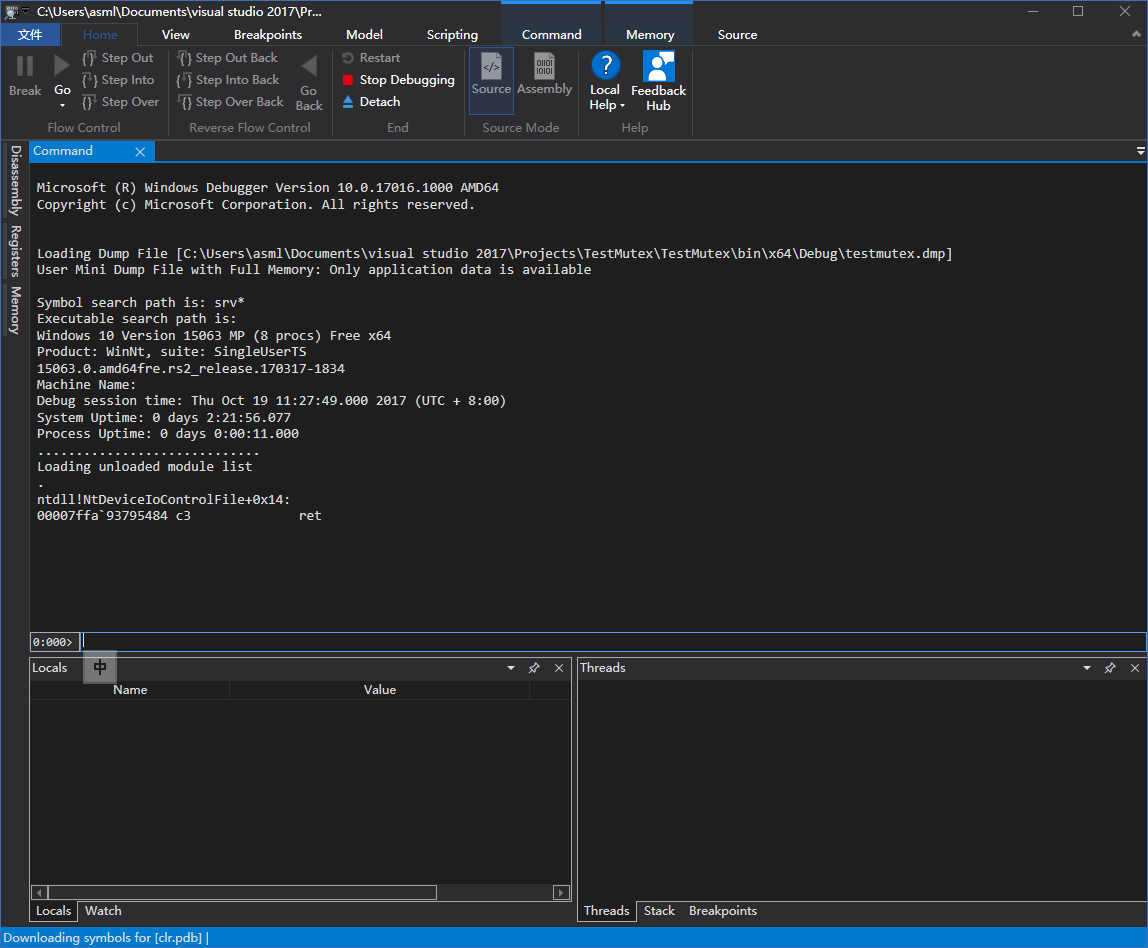This screenshot has height=948, width=1148.
Task: Click the Local Help question mark icon
Action: 605,65
